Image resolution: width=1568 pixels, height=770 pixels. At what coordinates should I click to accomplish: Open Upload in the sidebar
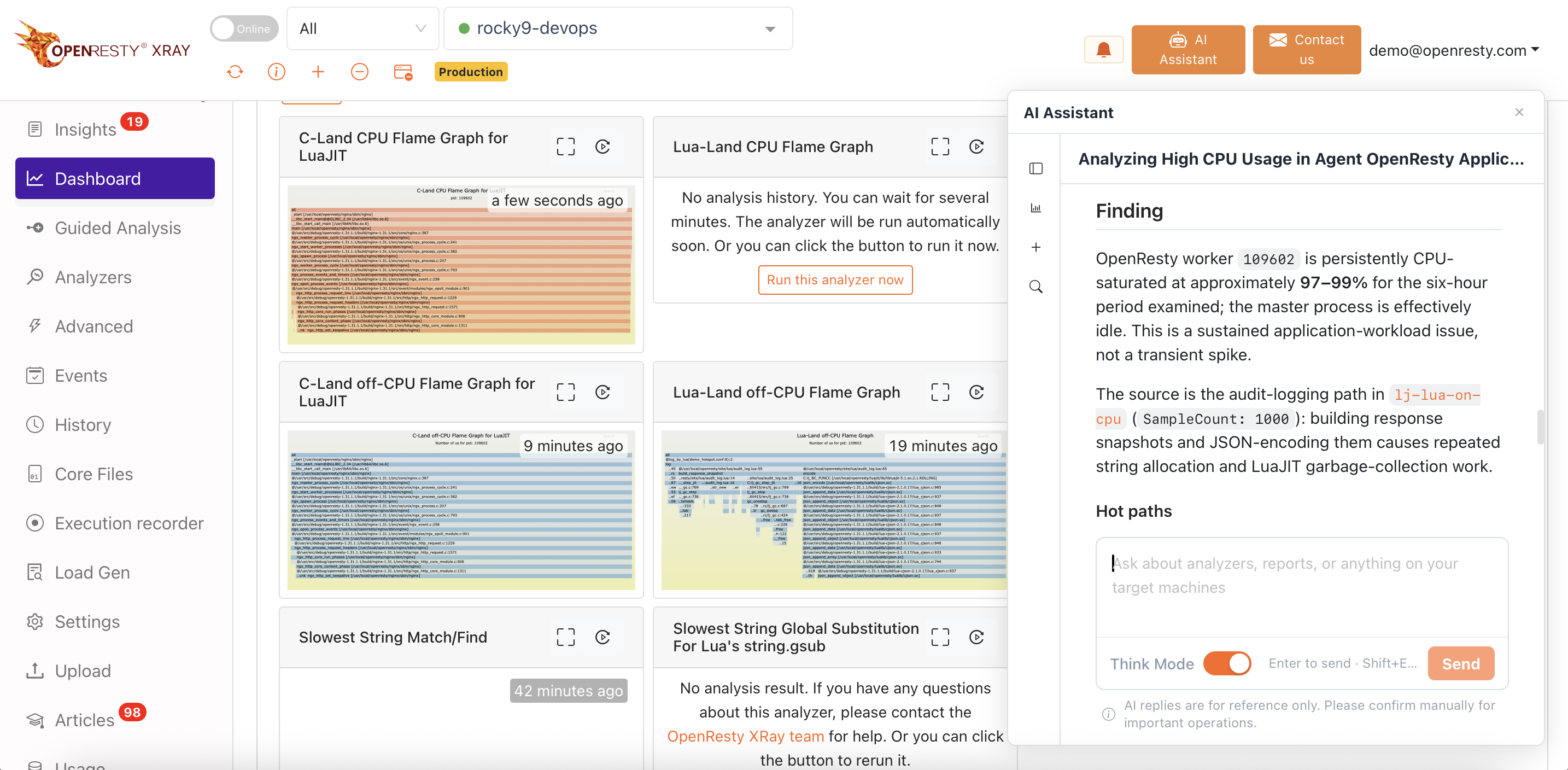click(x=115, y=671)
